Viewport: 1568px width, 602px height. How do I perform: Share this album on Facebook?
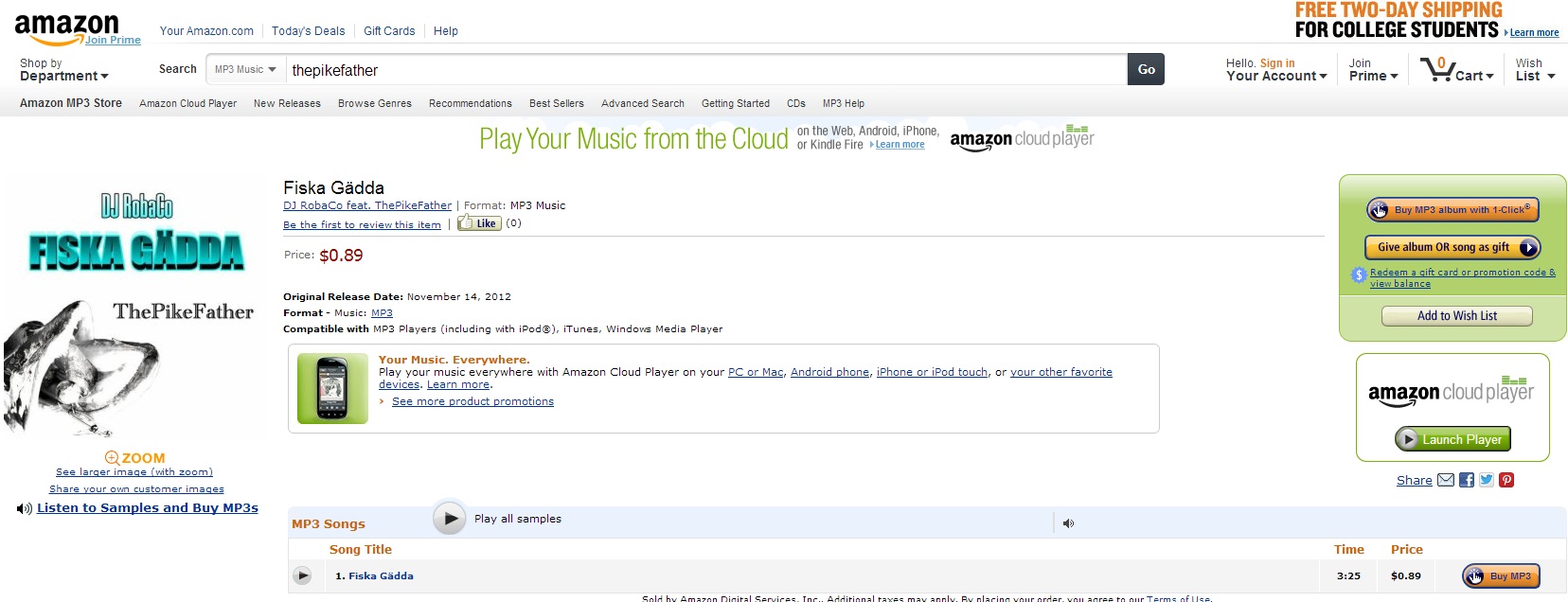coord(1467,480)
